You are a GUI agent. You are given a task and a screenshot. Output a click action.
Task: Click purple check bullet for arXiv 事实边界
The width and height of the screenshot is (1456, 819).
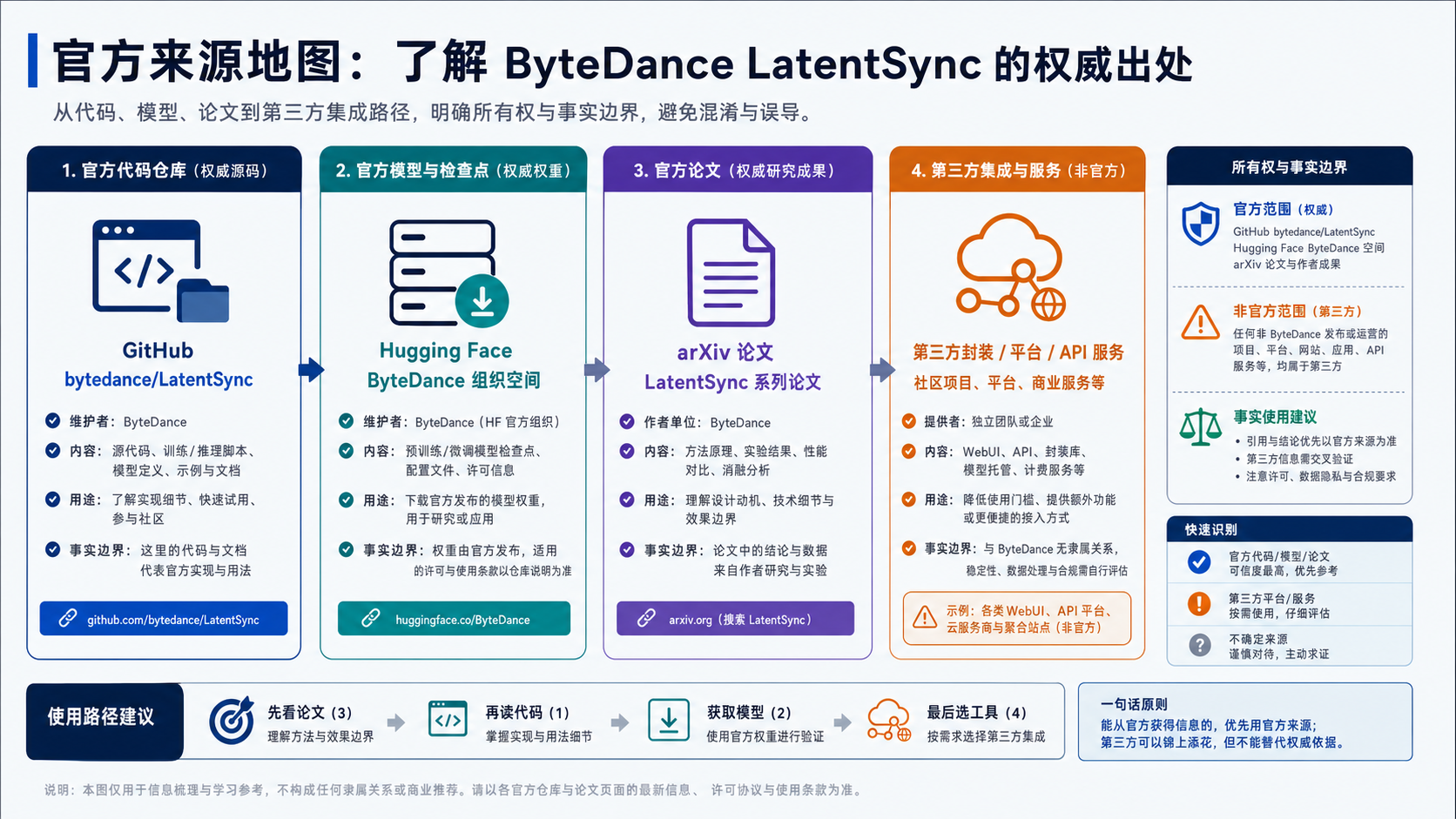pos(627,549)
